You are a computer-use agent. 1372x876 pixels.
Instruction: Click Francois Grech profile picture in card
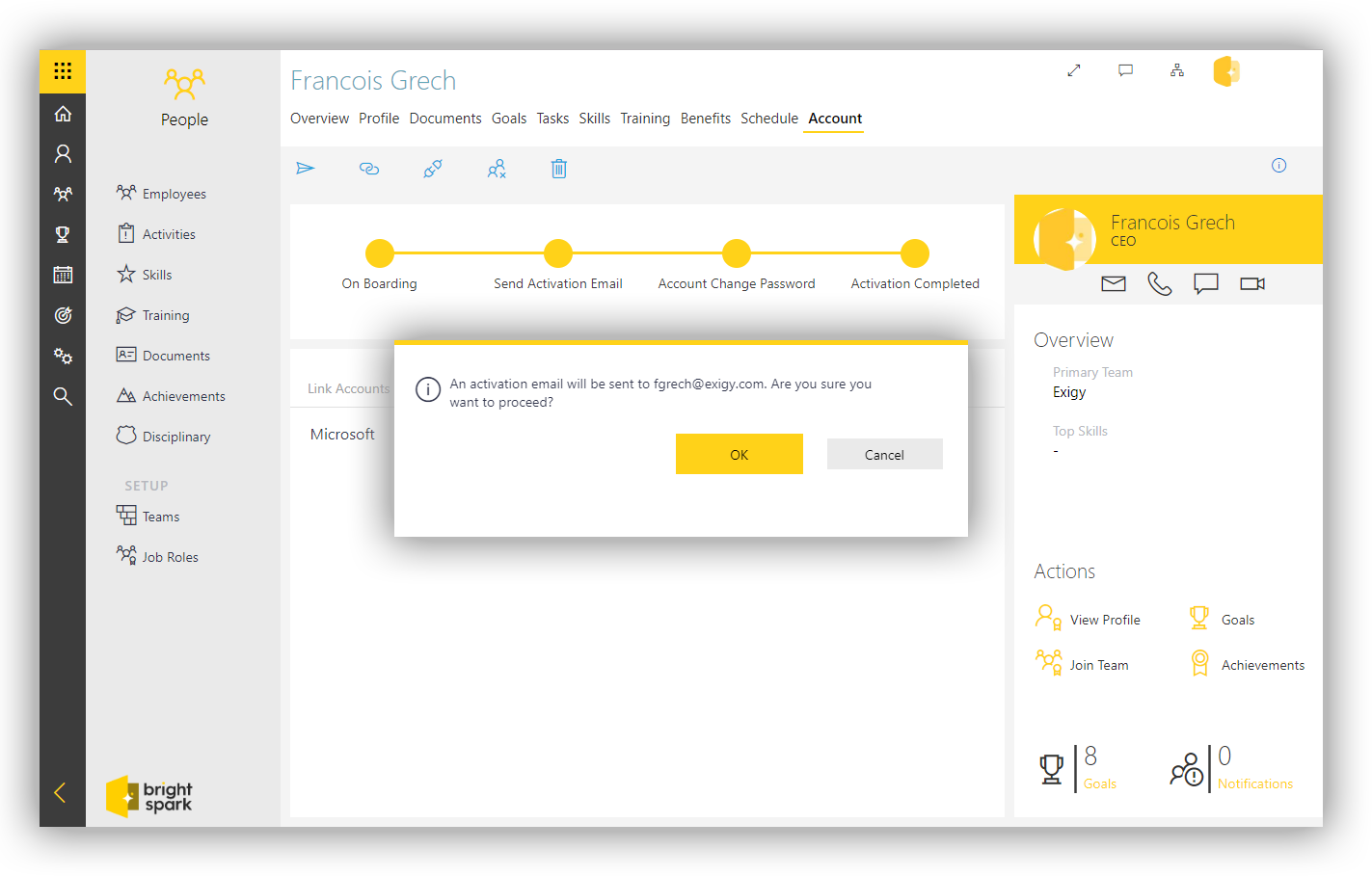[1065, 239]
